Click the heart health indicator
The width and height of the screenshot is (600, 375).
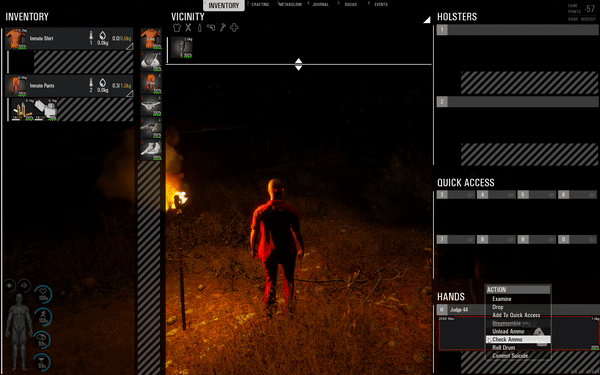(x=43, y=294)
